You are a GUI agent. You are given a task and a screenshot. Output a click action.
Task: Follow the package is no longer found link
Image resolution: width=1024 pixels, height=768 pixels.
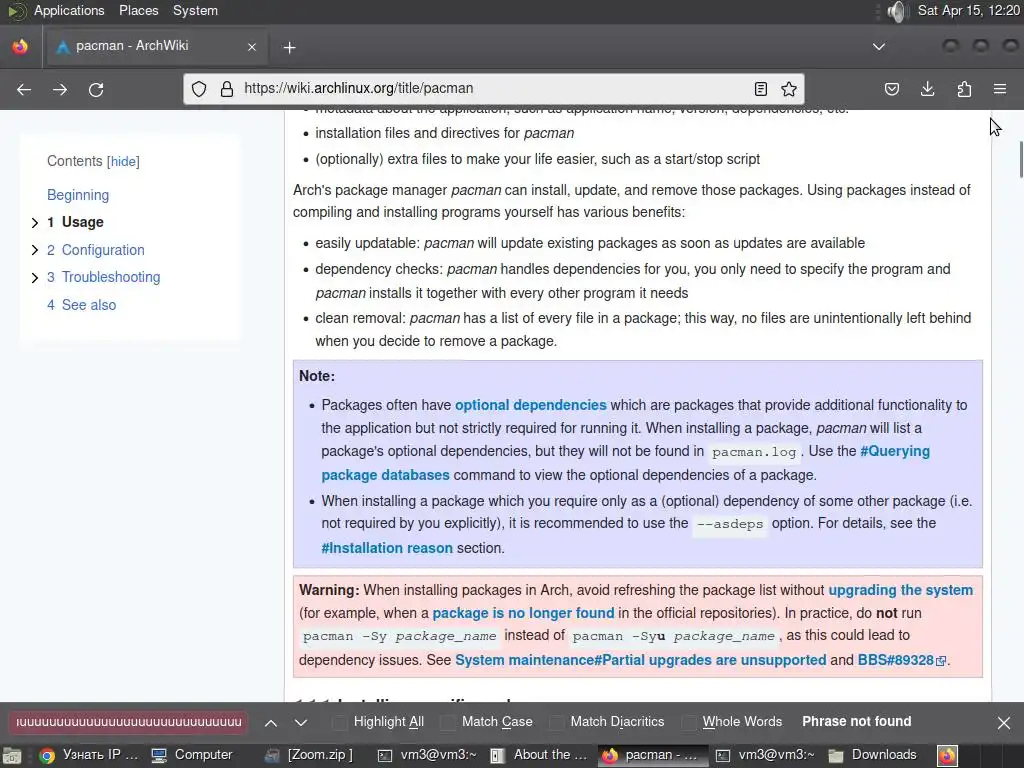[x=523, y=613]
